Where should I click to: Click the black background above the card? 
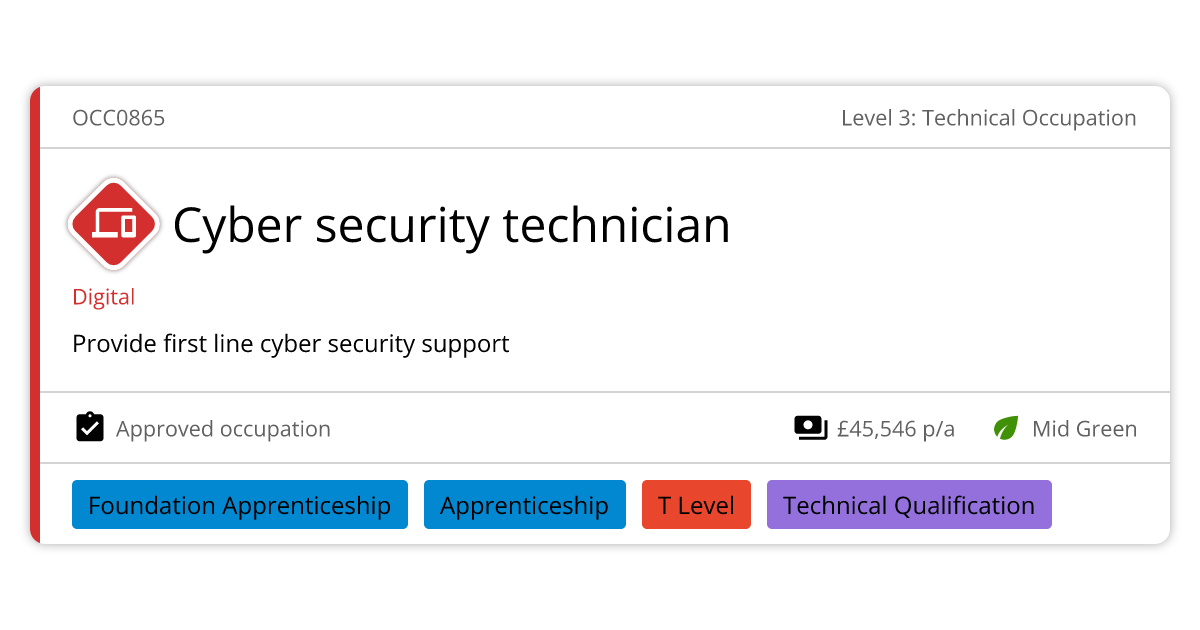click(x=600, y=42)
